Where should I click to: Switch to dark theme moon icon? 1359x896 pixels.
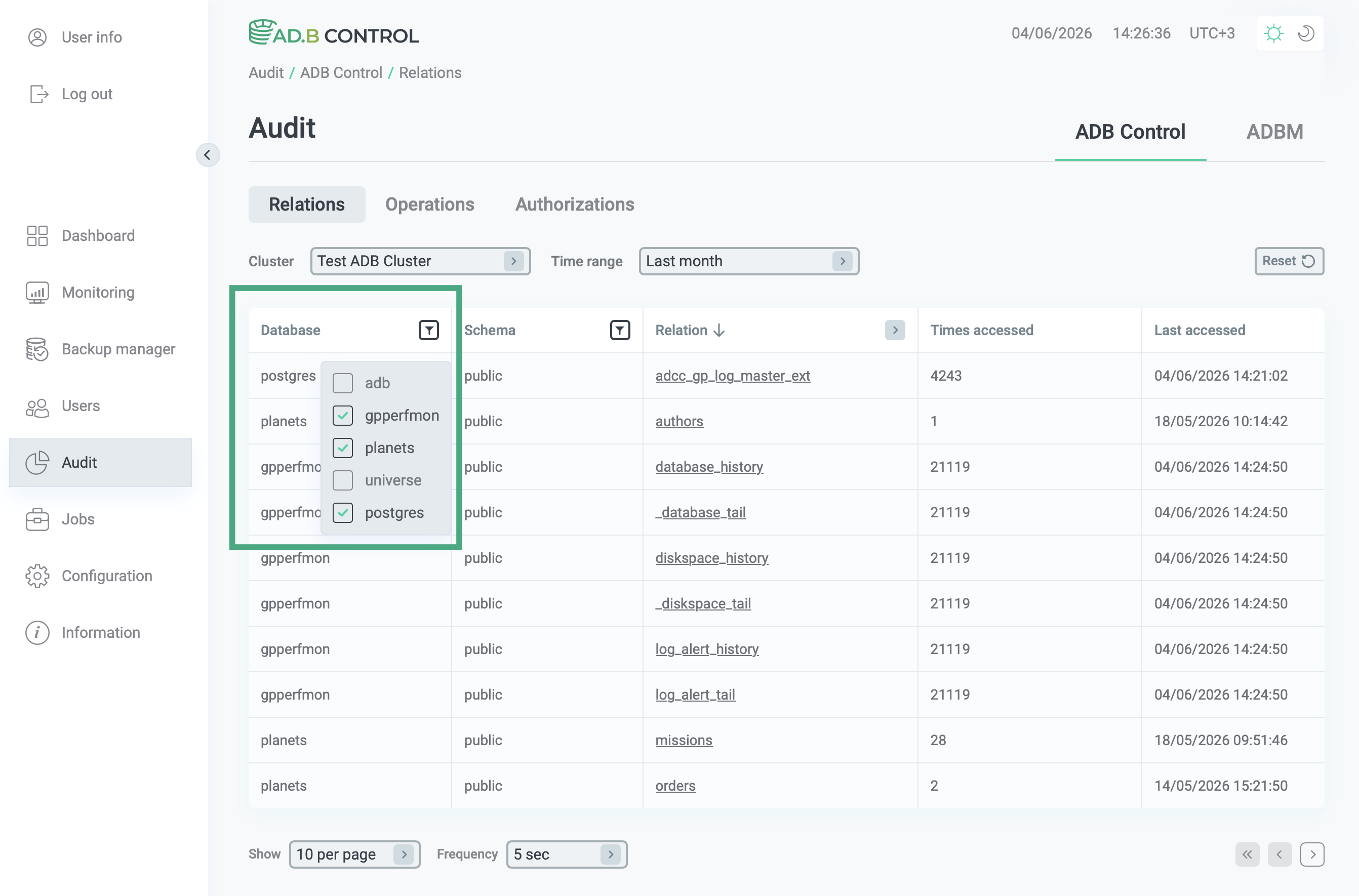click(1306, 34)
